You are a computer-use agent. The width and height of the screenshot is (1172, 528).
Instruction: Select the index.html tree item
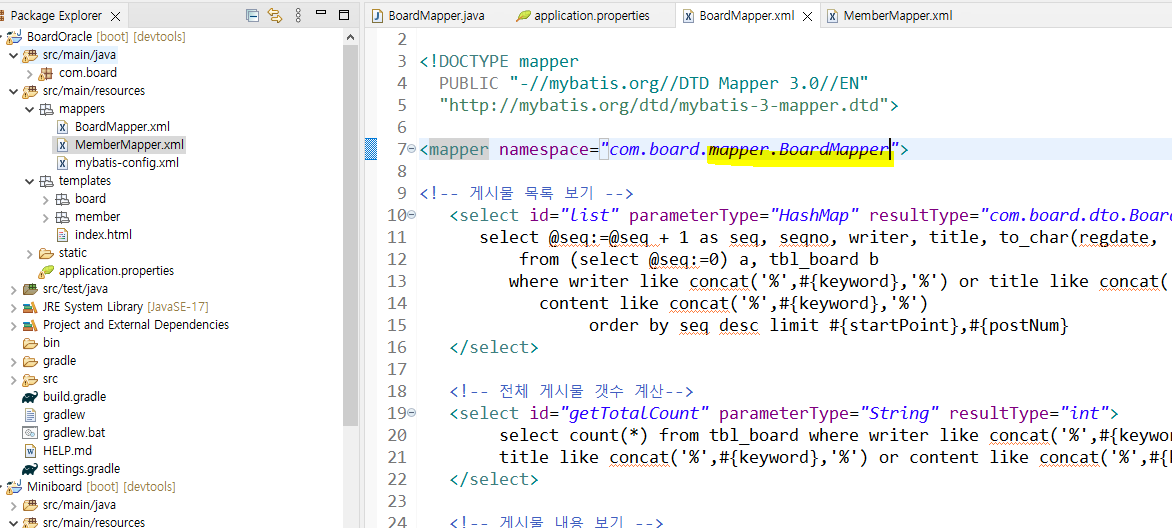point(103,235)
